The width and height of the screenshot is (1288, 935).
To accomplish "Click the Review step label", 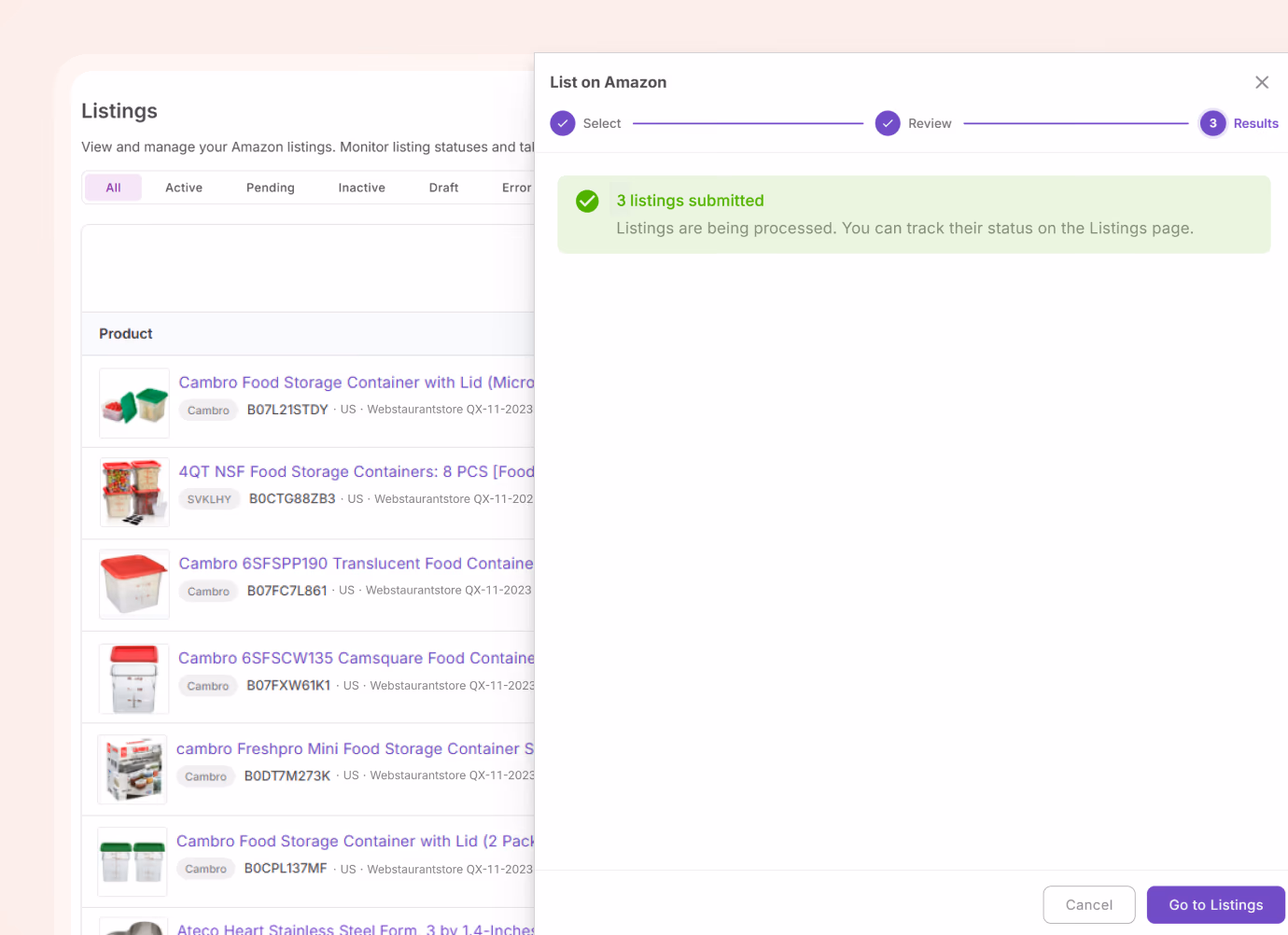I will coord(930,123).
